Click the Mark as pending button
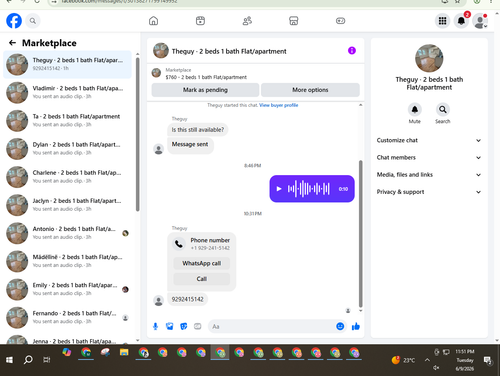The height and width of the screenshot is (376, 500). point(205,90)
